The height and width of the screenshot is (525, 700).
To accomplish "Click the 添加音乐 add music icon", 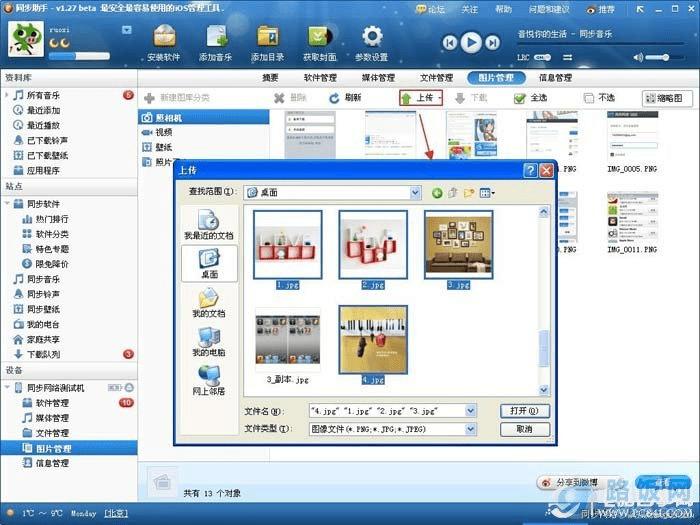I will point(216,42).
